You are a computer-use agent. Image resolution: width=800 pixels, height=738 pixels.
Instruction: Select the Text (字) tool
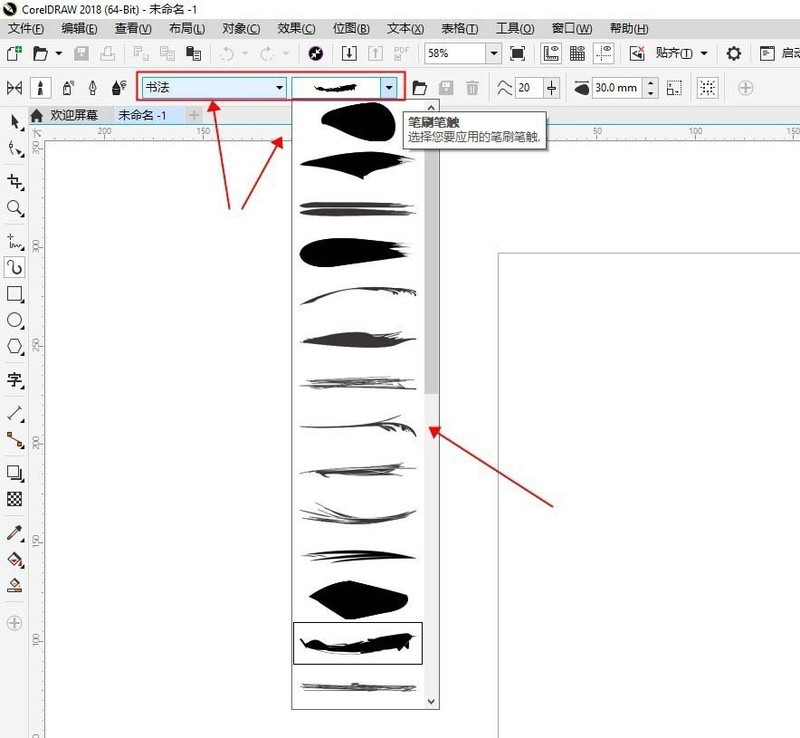15,379
